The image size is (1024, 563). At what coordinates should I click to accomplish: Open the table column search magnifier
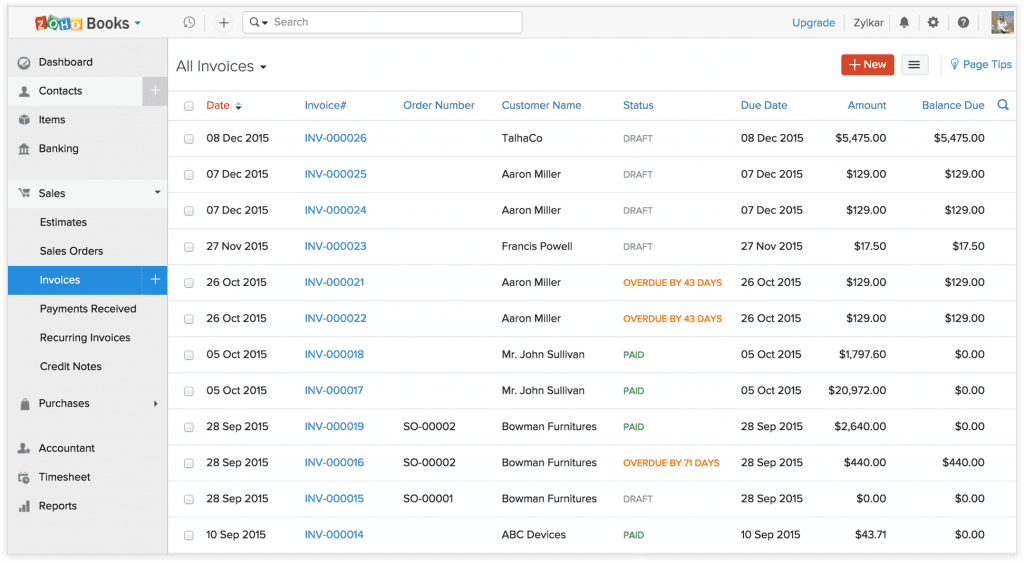[1003, 105]
